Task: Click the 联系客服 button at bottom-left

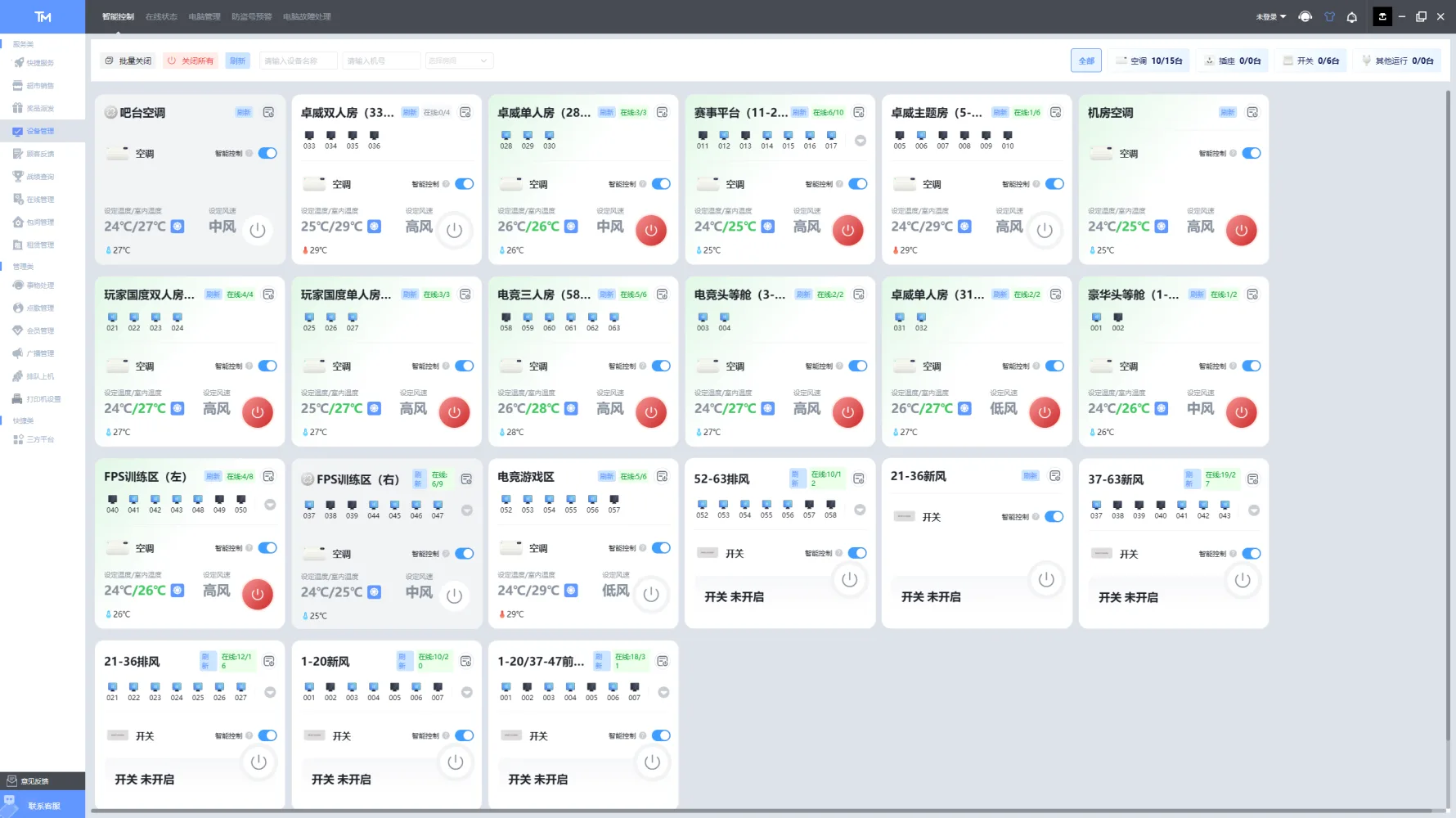Action: [x=43, y=806]
